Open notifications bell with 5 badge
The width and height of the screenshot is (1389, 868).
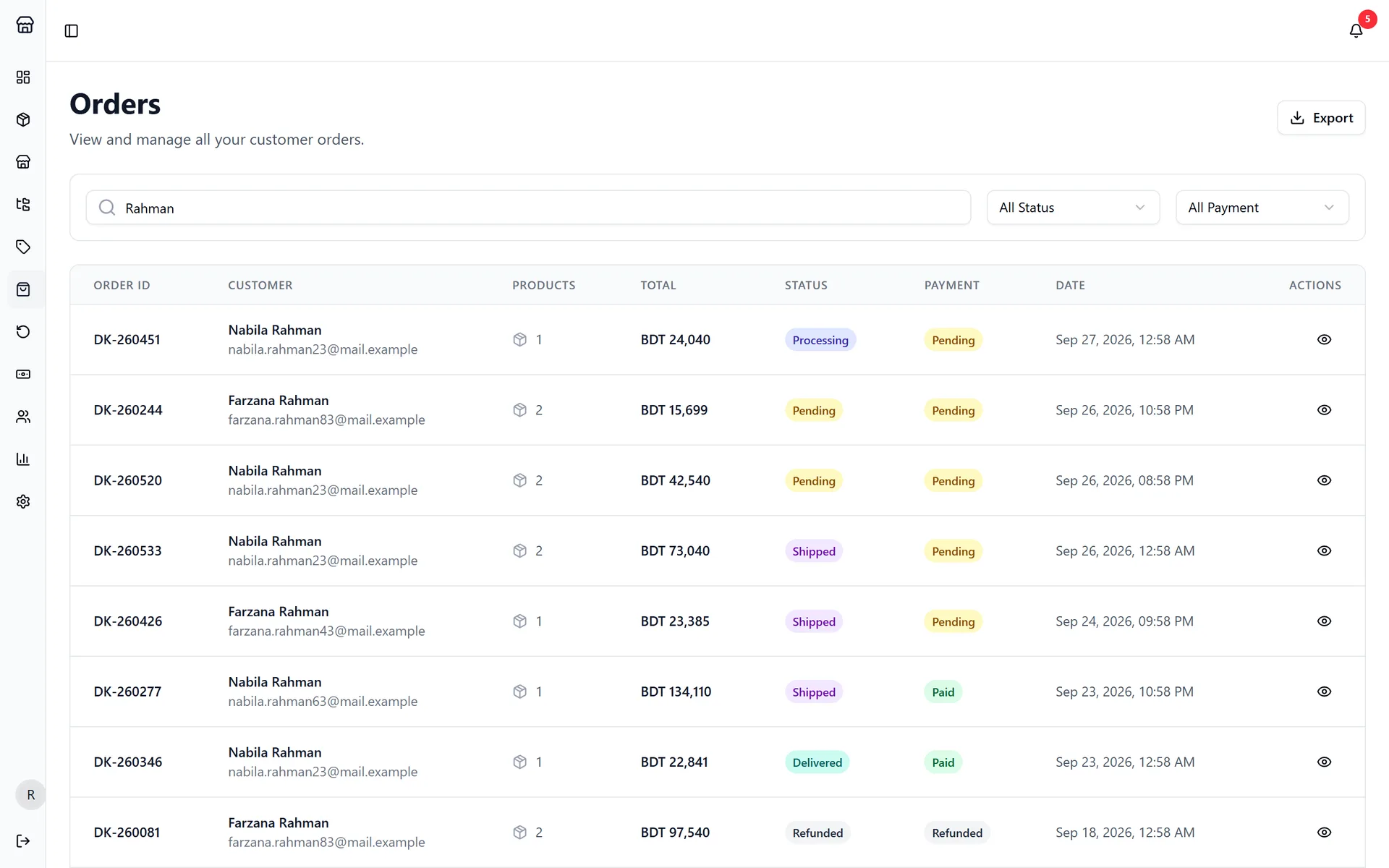(x=1356, y=30)
